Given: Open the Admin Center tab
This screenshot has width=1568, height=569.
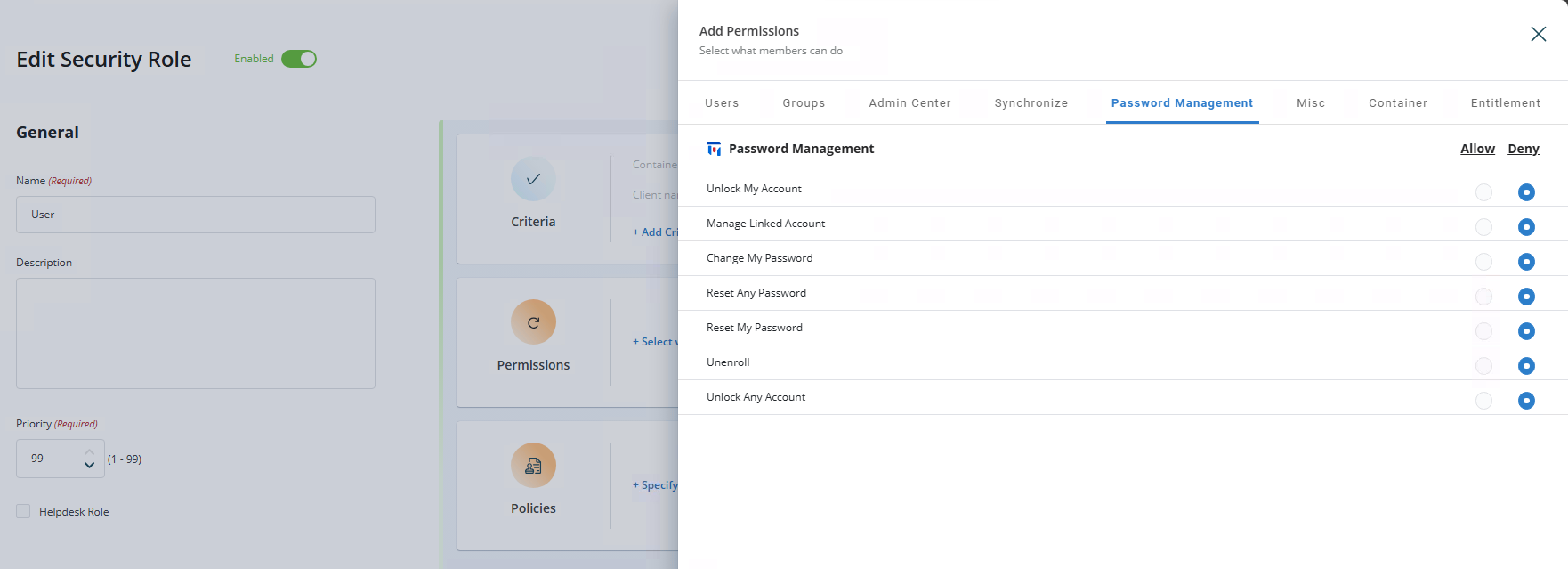Looking at the screenshot, I should pyautogui.click(x=909, y=103).
